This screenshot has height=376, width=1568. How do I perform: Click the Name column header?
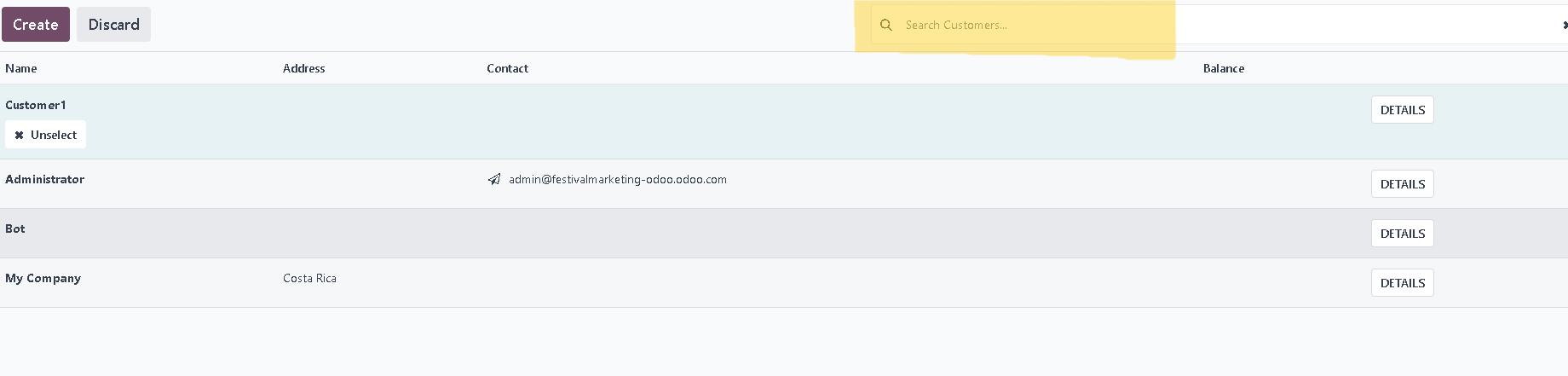(21, 68)
